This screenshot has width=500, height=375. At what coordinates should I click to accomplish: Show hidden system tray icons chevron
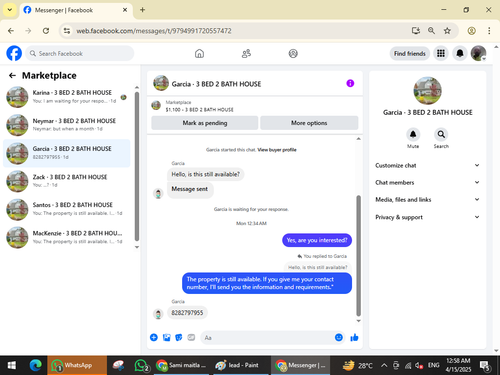tap(384, 365)
